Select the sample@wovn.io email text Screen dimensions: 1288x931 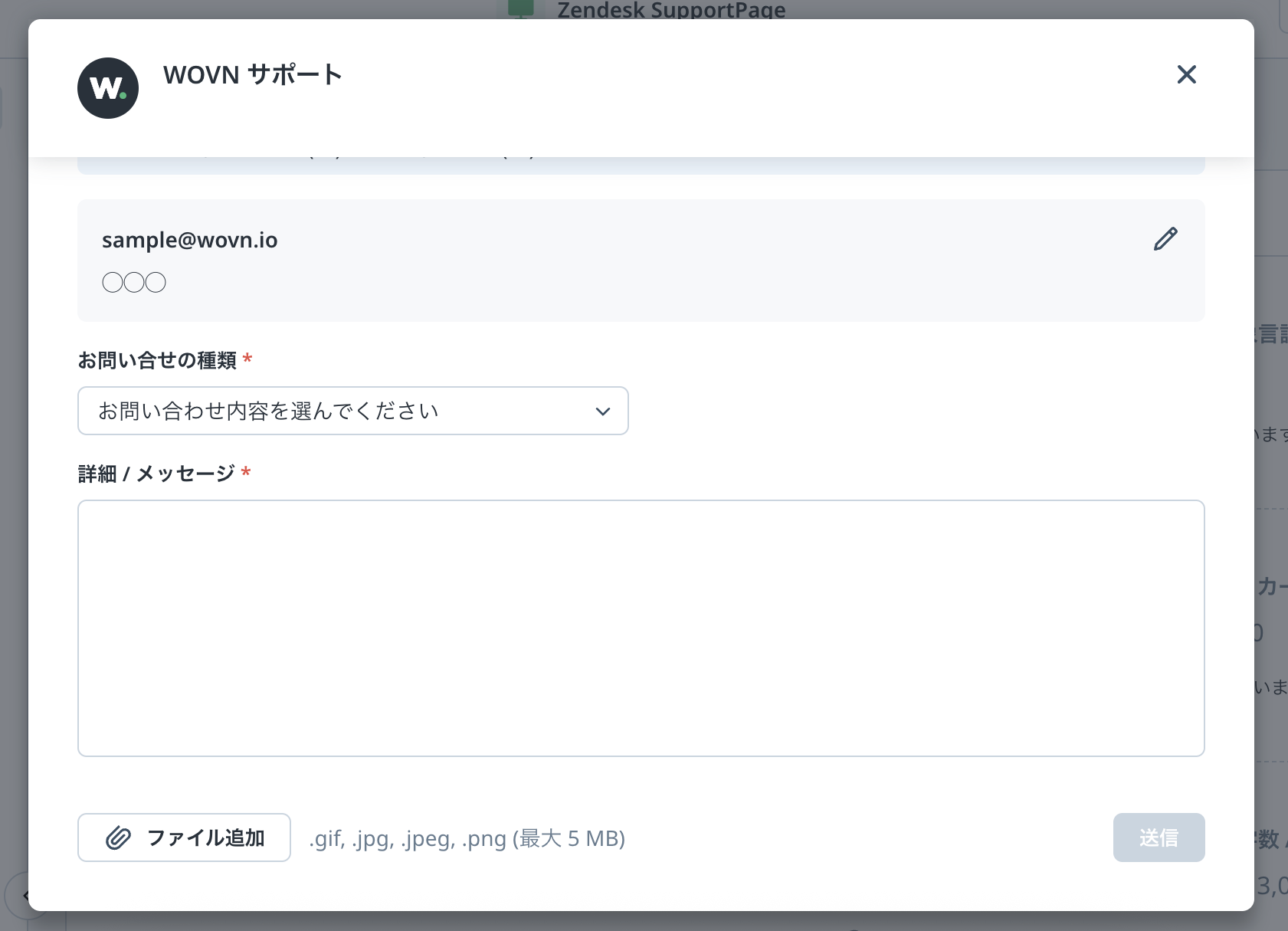(x=190, y=240)
